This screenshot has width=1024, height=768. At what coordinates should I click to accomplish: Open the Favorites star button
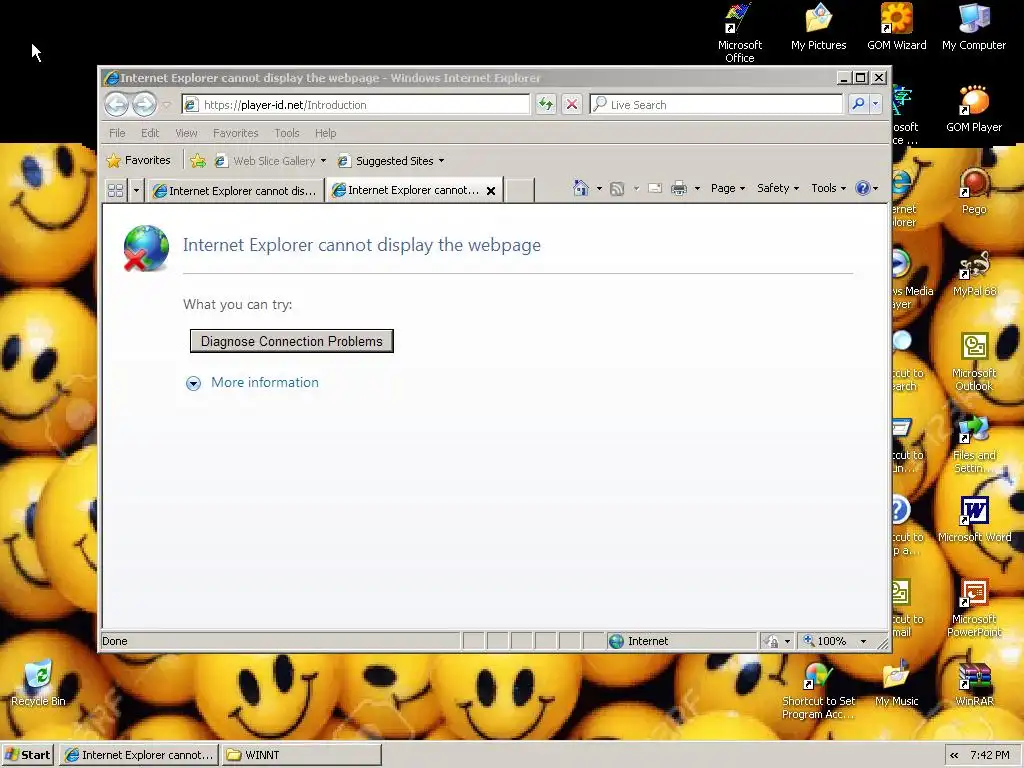point(138,161)
